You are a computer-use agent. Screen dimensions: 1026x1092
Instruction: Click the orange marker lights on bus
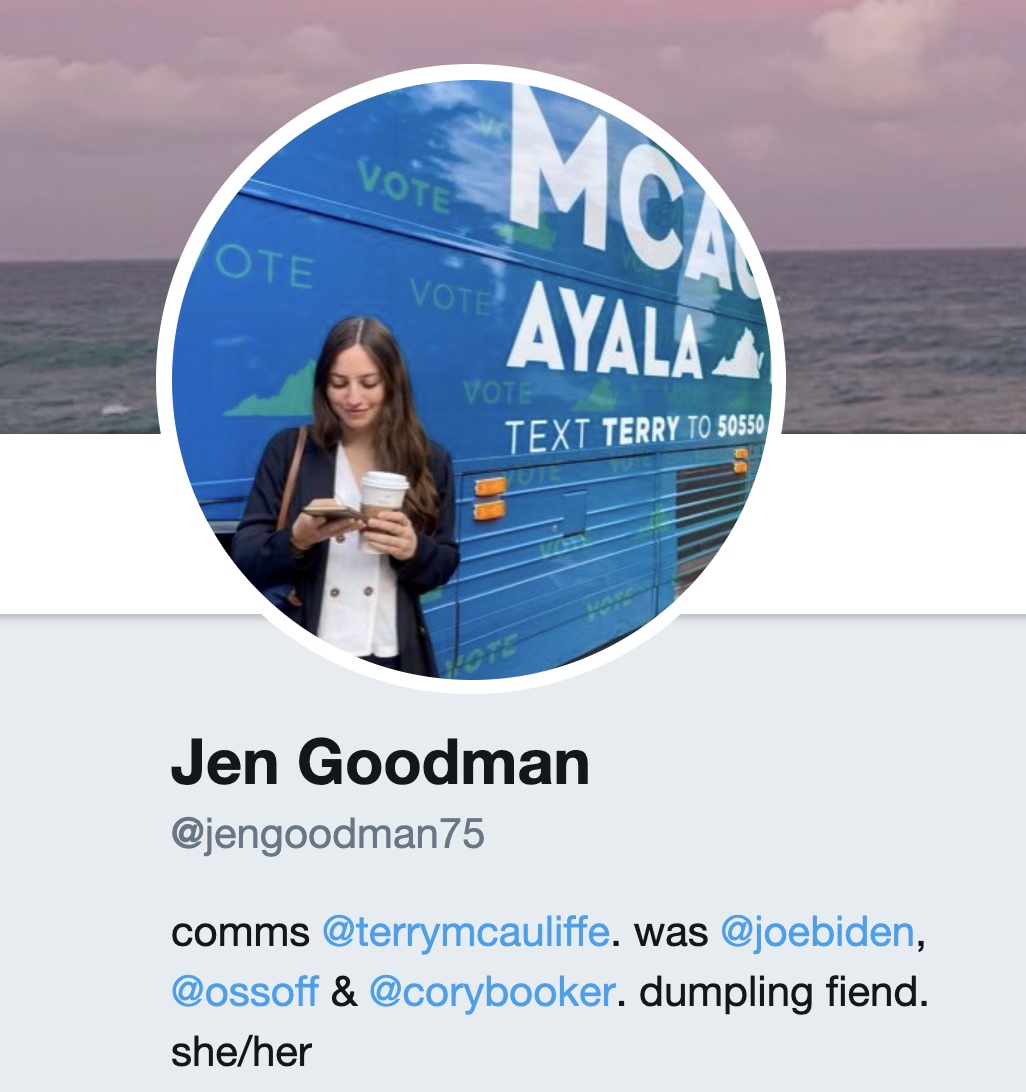point(490,499)
